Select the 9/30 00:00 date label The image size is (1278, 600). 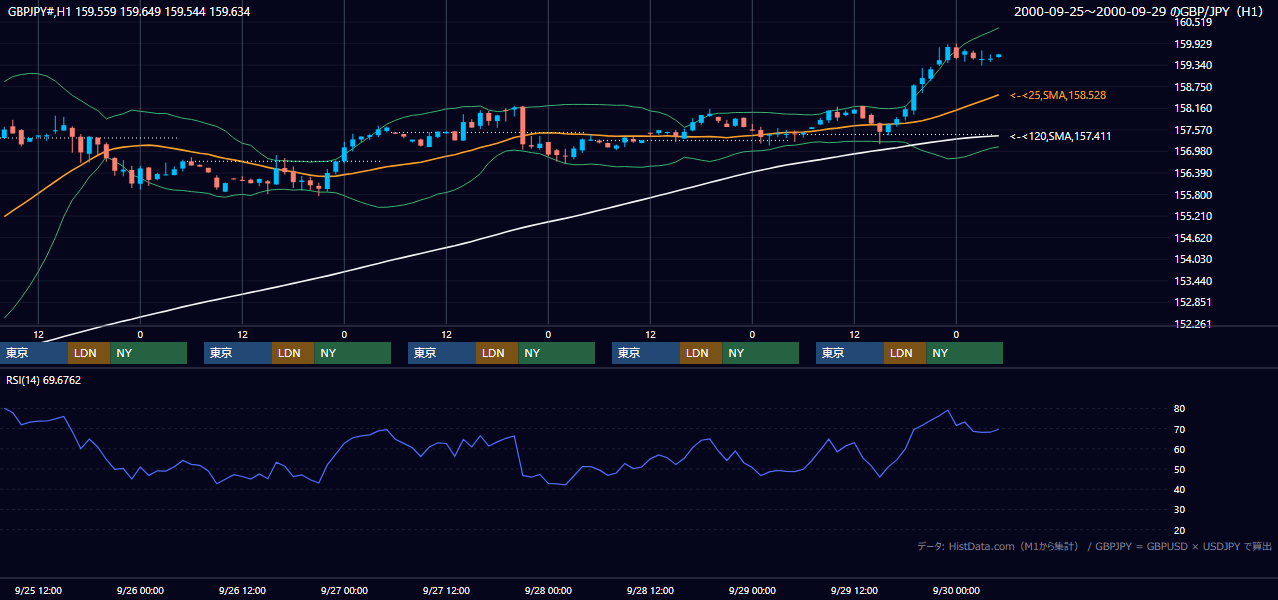click(x=956, y=590)
